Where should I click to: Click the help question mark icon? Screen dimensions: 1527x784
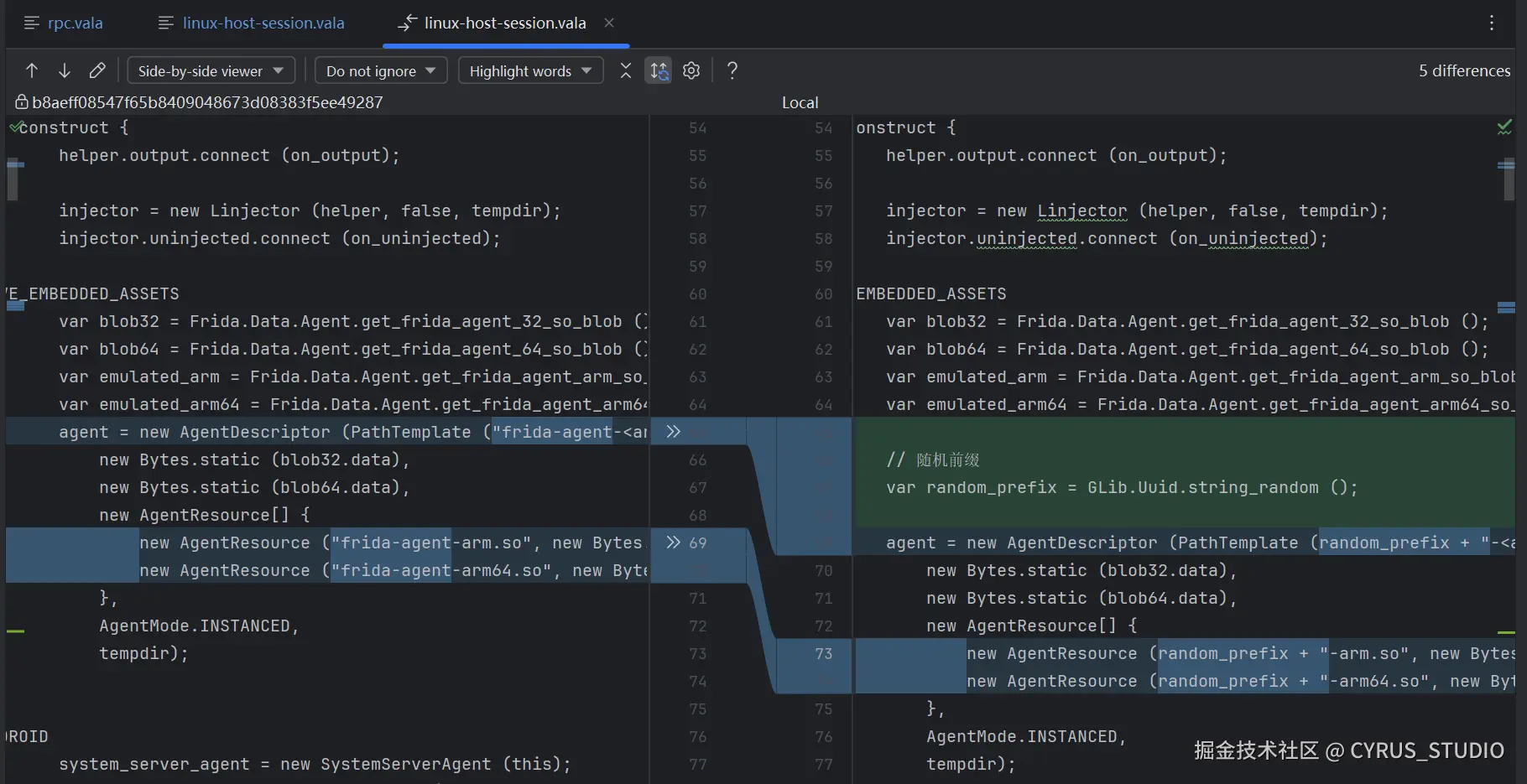pyautogui.click(x=732, y=70)
